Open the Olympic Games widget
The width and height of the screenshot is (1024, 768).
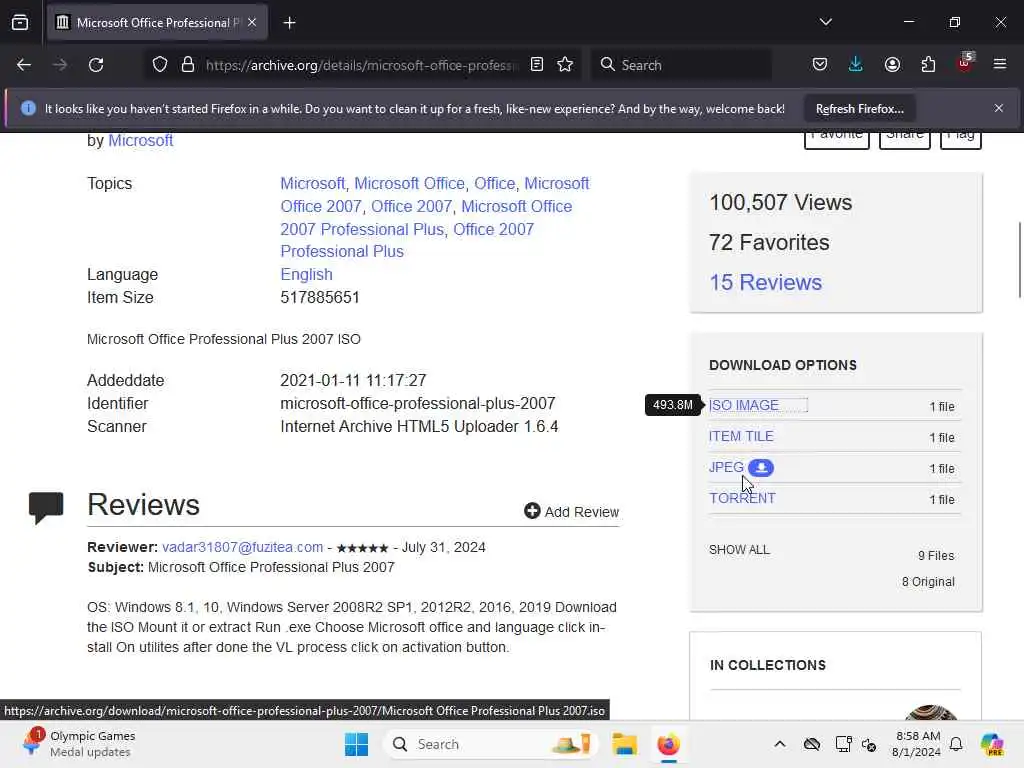pyautogui.click(x=78, y=744)
